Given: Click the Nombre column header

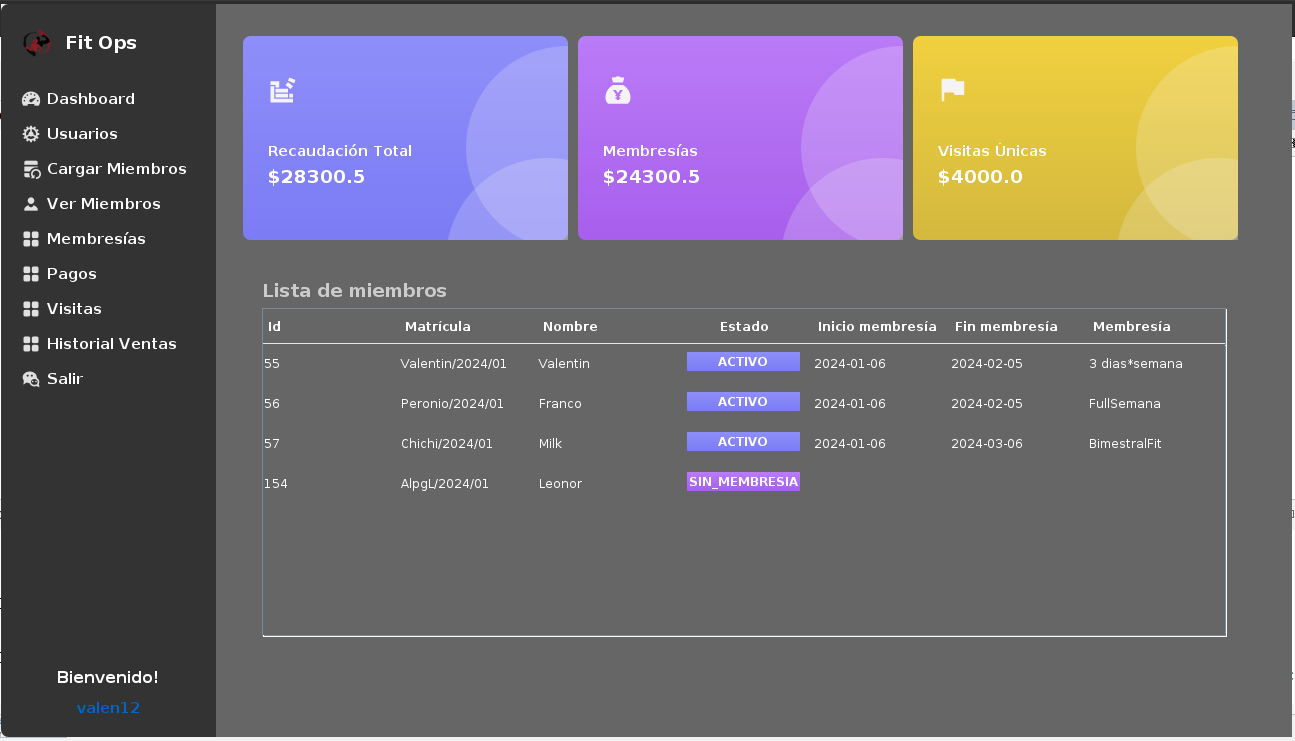Looking at the screenshot, I should (x=570, y=327).
